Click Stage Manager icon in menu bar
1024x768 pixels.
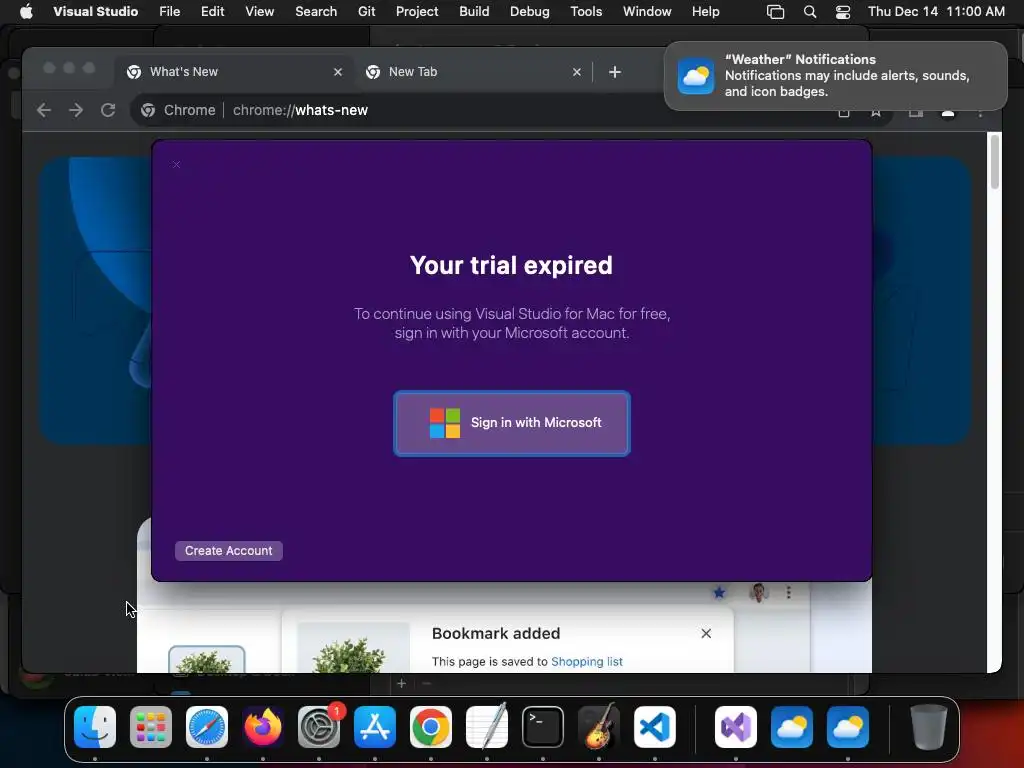coord(775,11)
